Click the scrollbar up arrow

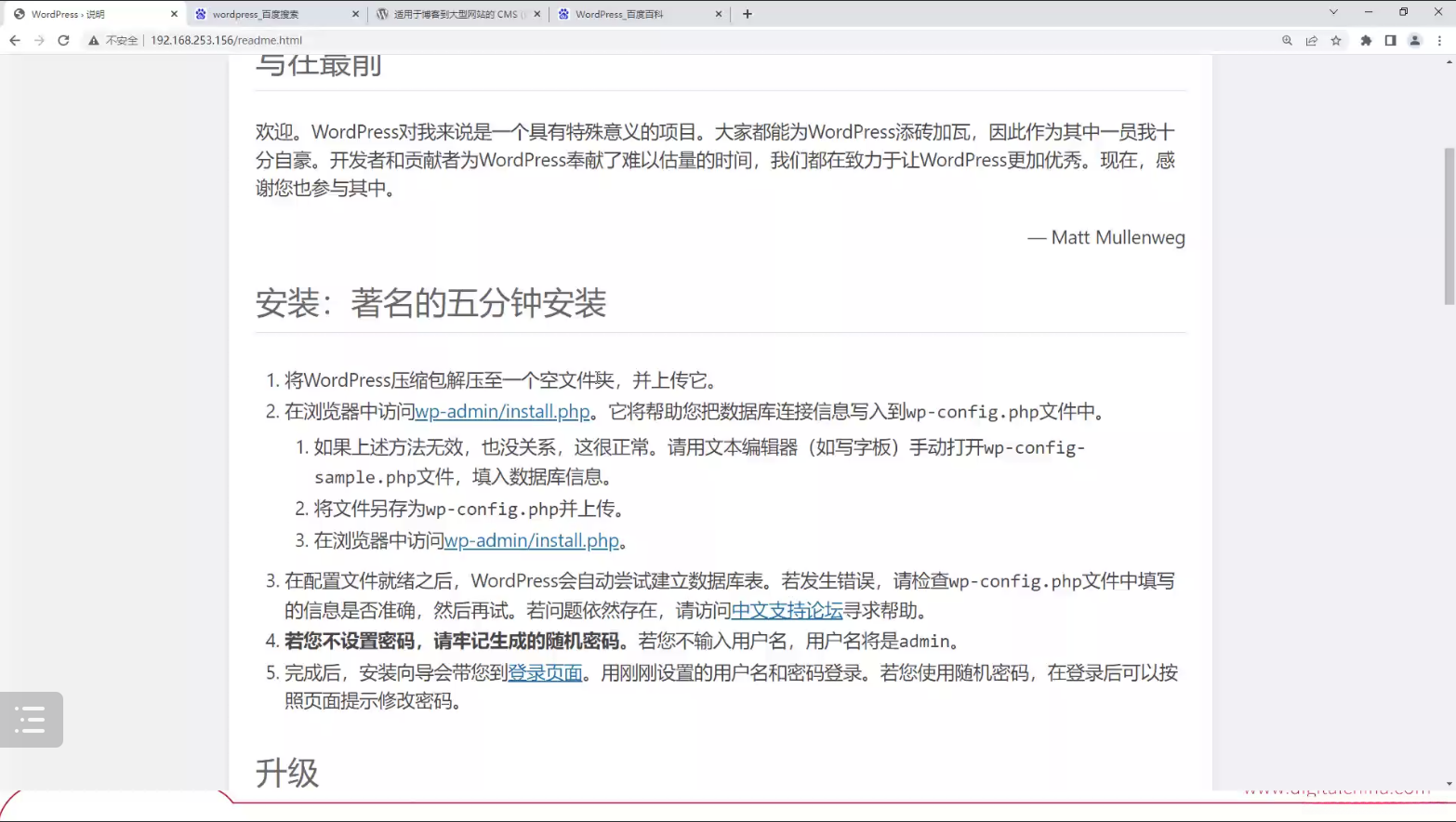(1449, 61)
